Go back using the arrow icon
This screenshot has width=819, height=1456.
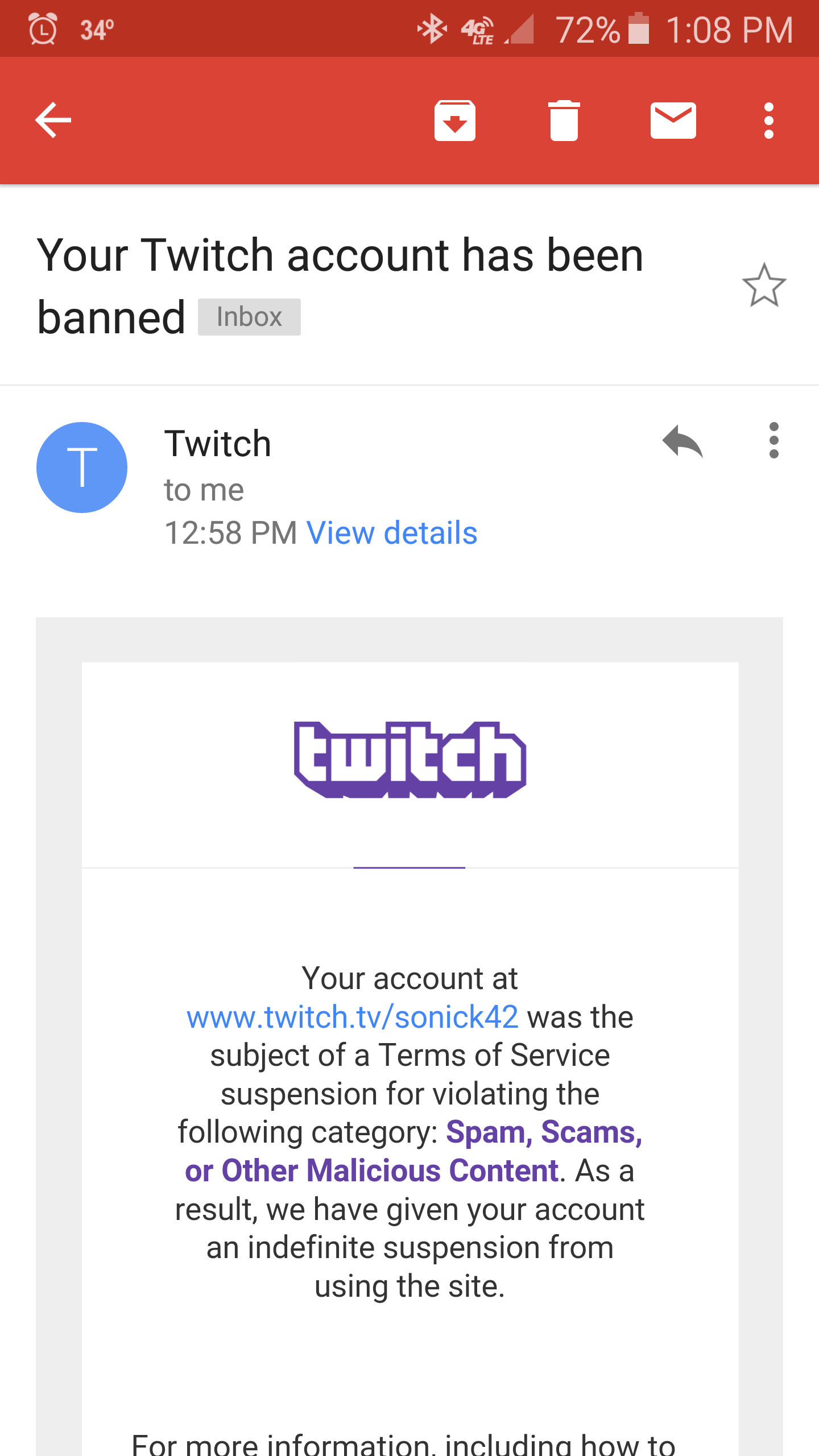coord(53,120)
